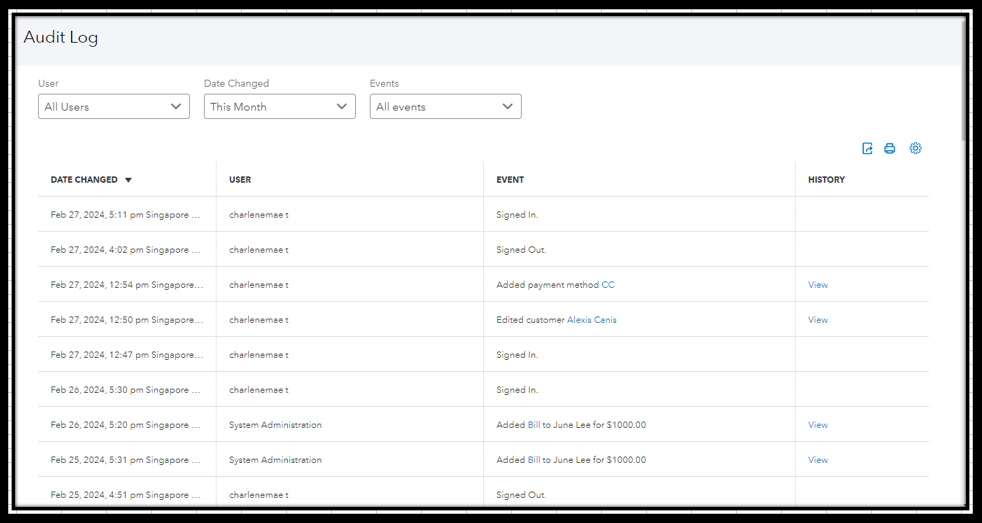
Task: Open Bill link in the Feb 25 5:31 pm row
Action: 534,460
